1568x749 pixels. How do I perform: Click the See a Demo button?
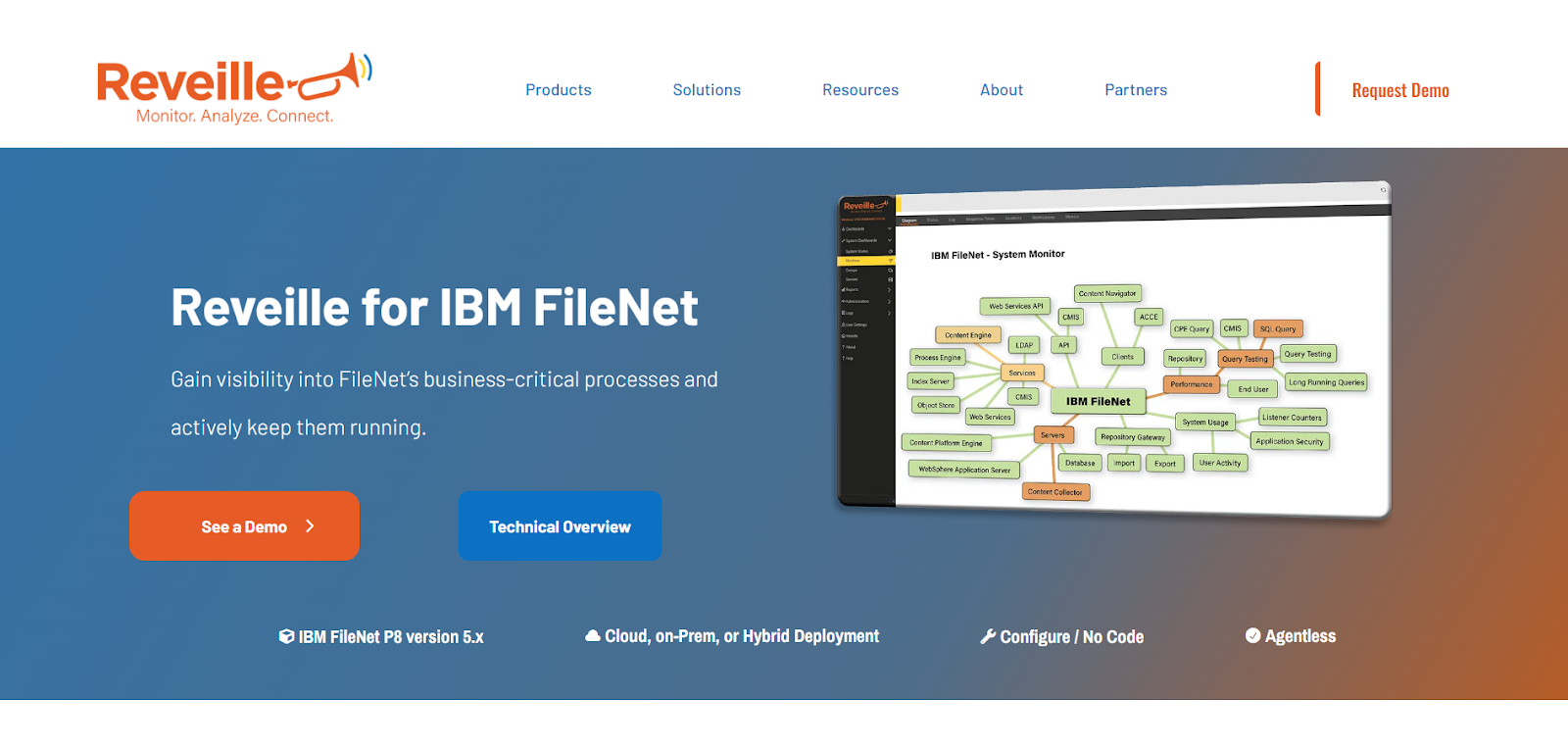(244, 526)
